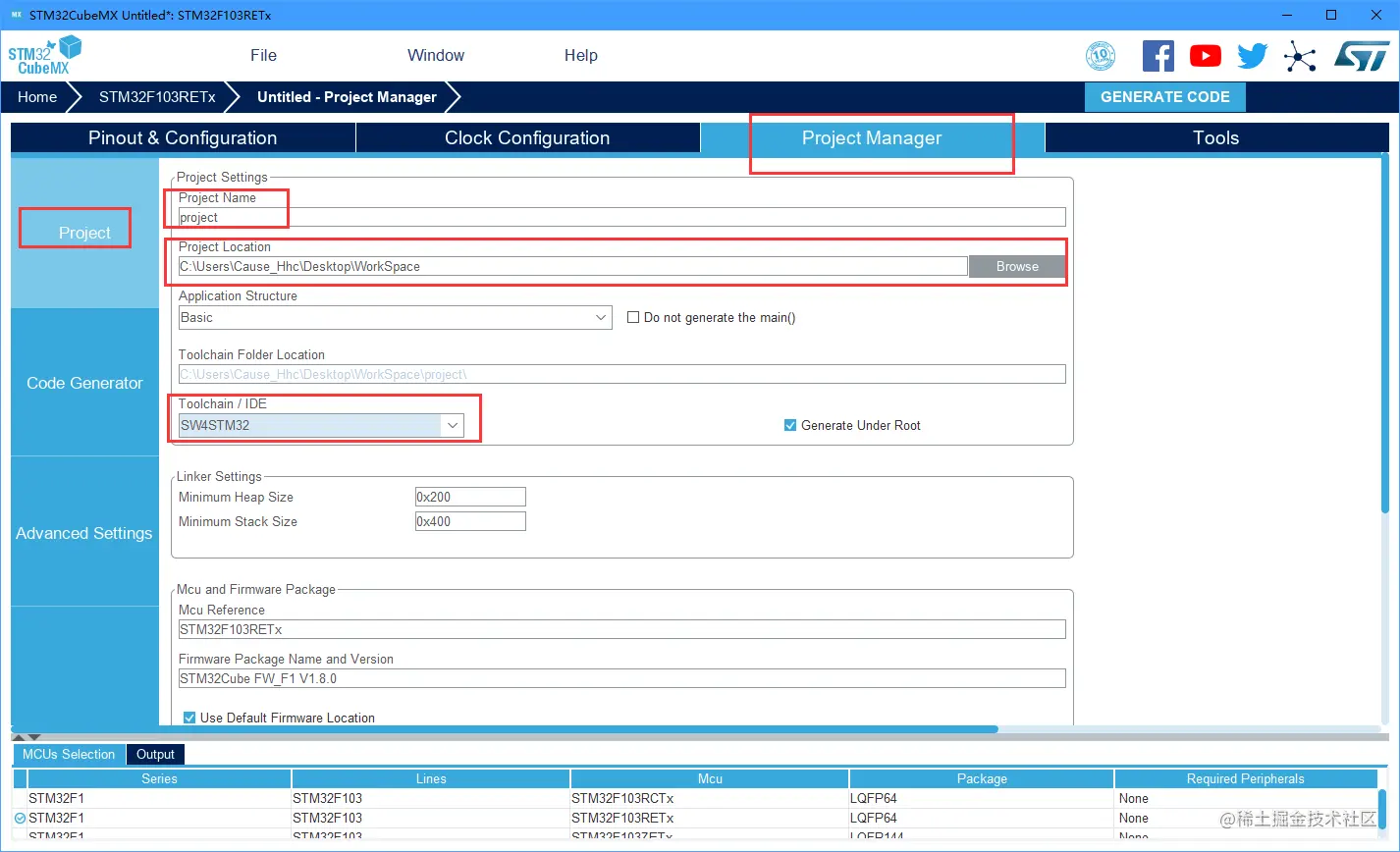This screenshot has height=852, width=1400.
Task: Select the STM32F103RCTx cell
Action: click(x=710, y=798)
